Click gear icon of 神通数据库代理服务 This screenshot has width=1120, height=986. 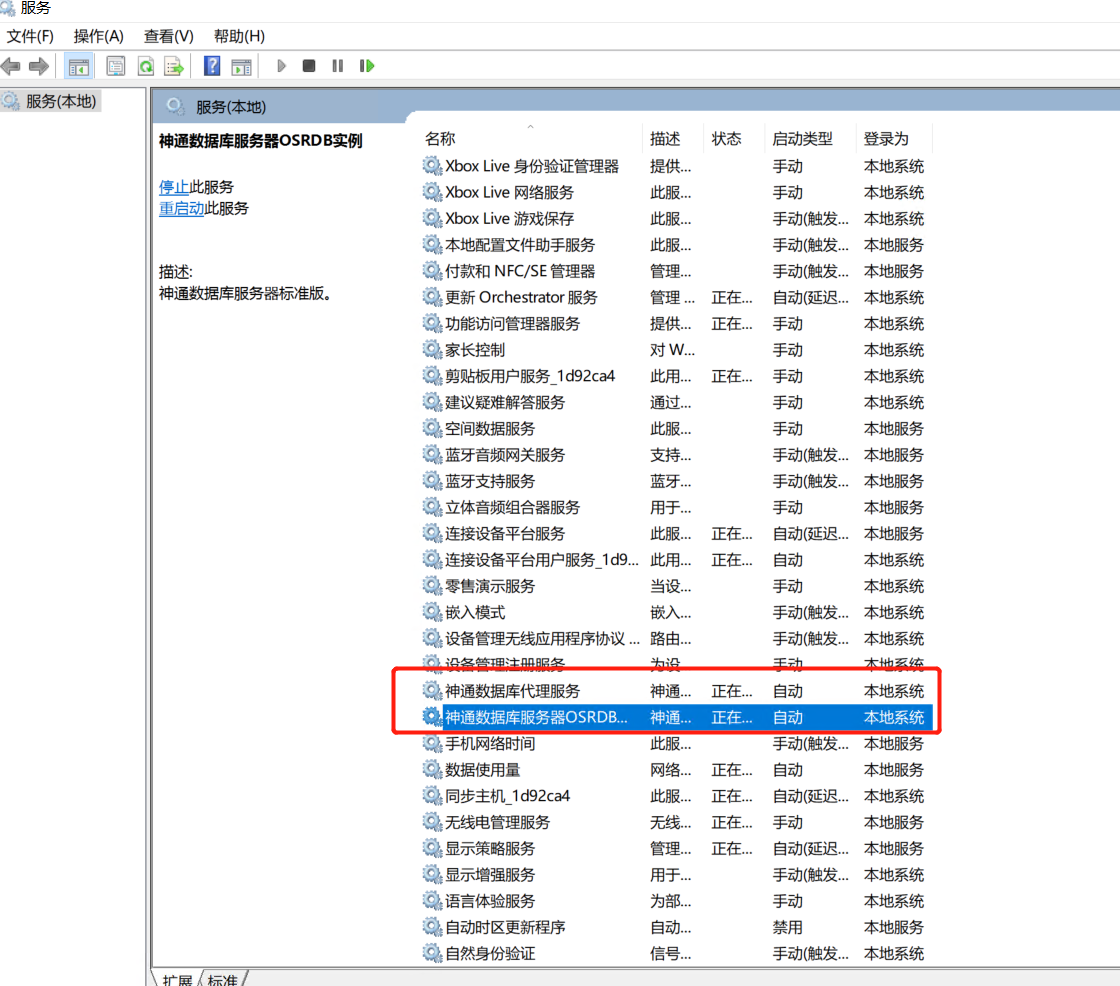431,691
